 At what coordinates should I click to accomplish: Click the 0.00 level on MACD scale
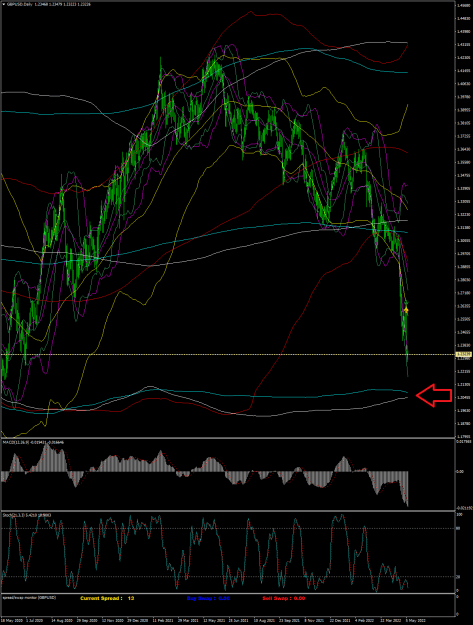pos(460,472)
